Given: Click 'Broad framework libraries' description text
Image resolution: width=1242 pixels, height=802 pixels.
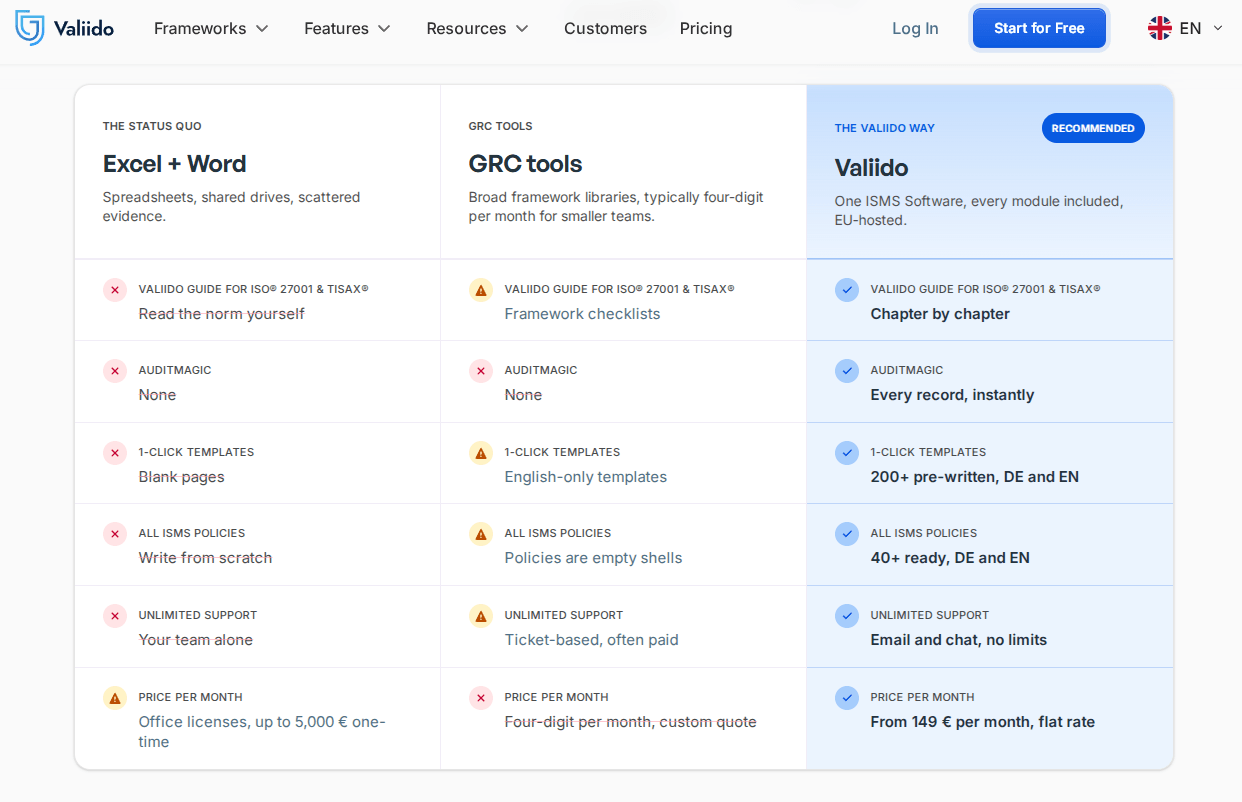Looking at the screenshot, I should point(616,207).
